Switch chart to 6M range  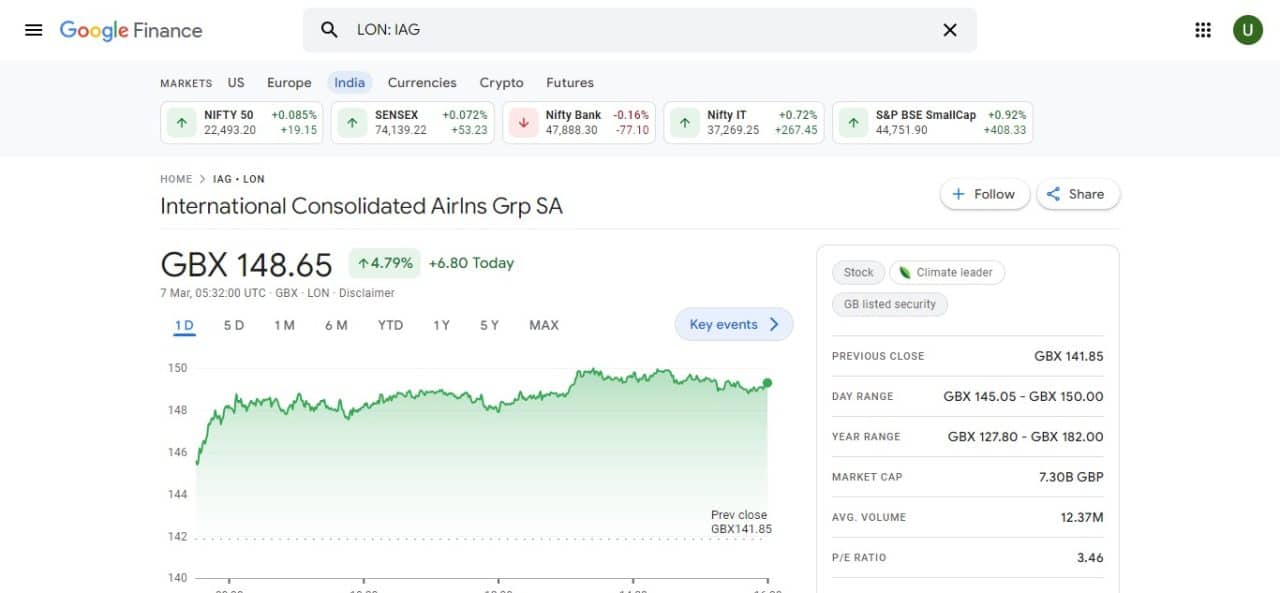tap(336, 325)
